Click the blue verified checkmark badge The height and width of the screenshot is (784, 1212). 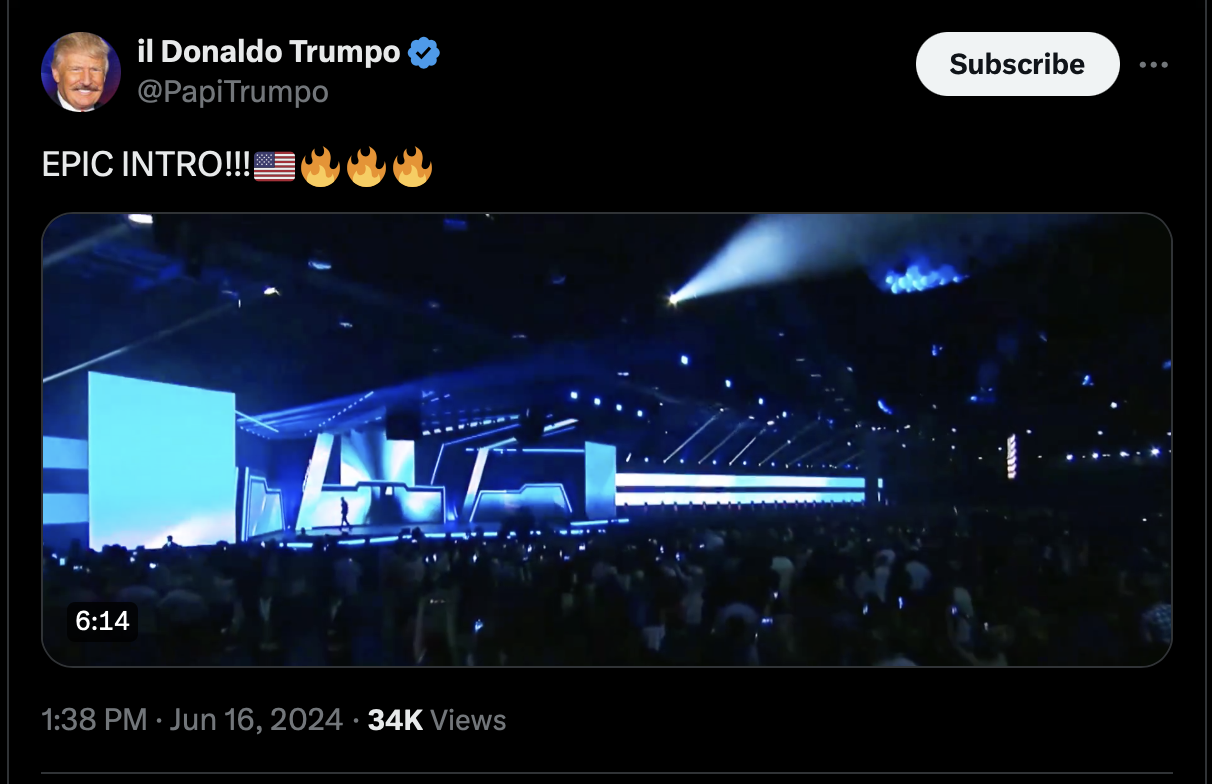pyautogui.click(x=425, y=52)
